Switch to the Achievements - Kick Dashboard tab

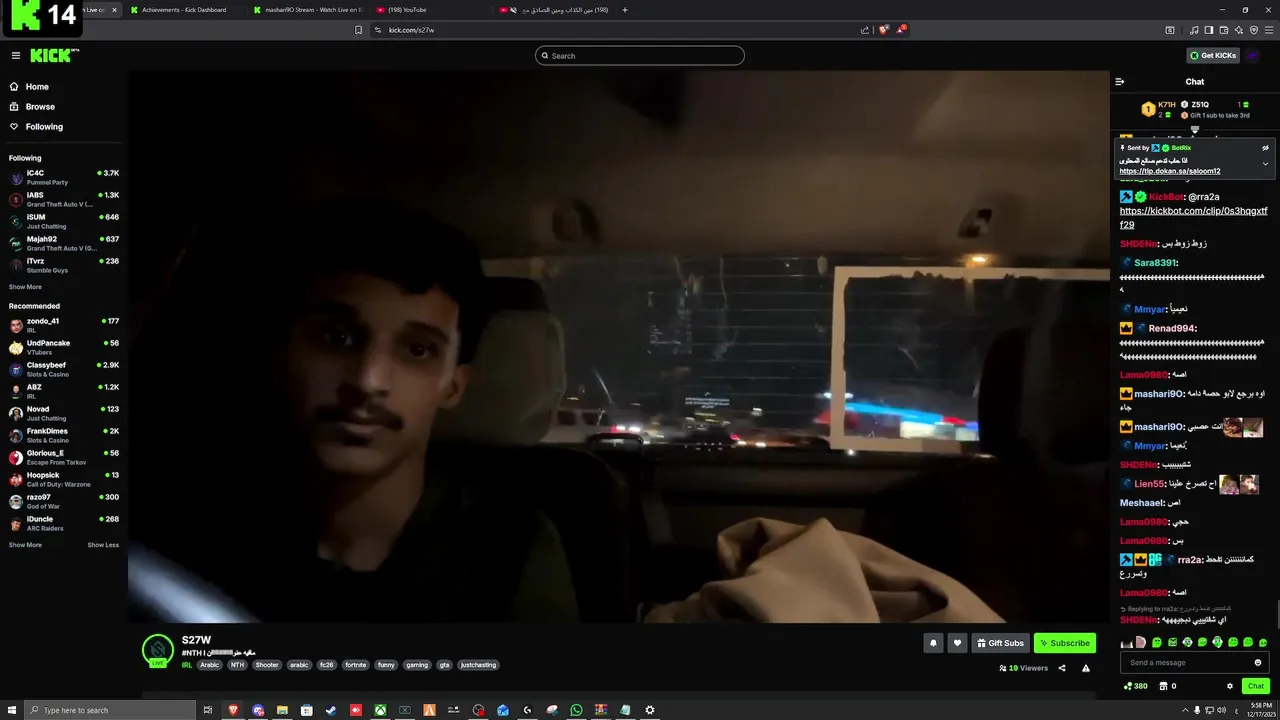(x=183, y=10)
